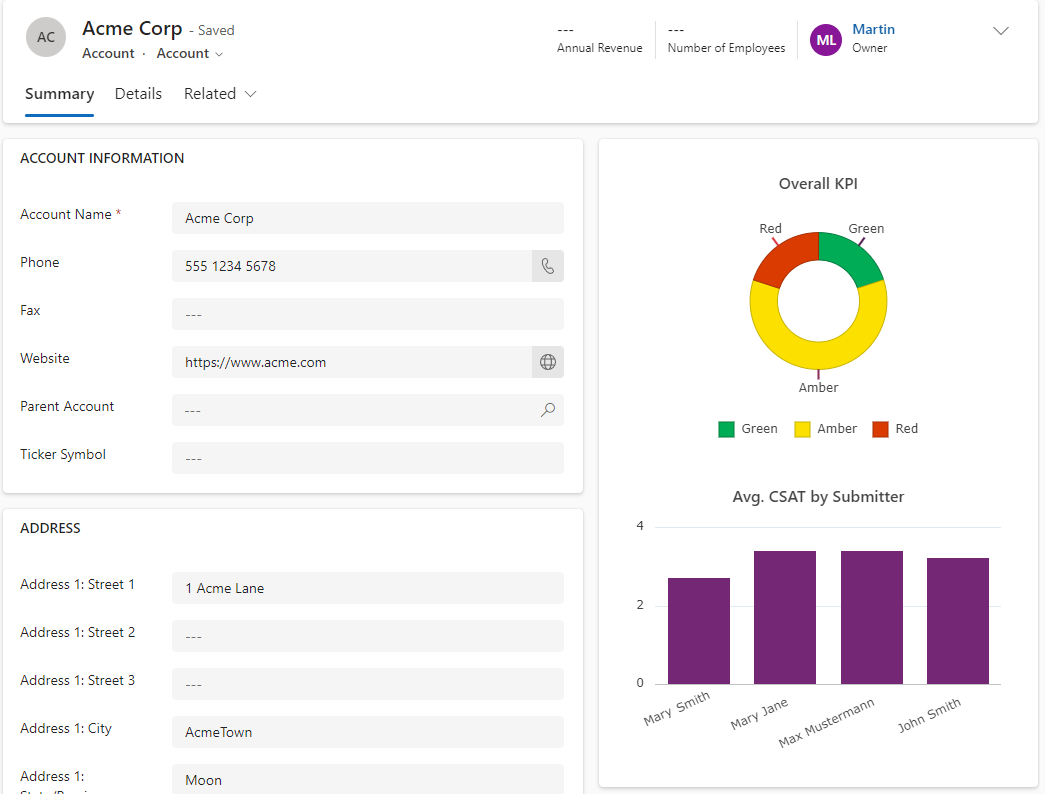Switch to the Details tab
Image resolution: width=1045 pixels, height=794 pixels.
pyautogui.click(x=138, y=94)
